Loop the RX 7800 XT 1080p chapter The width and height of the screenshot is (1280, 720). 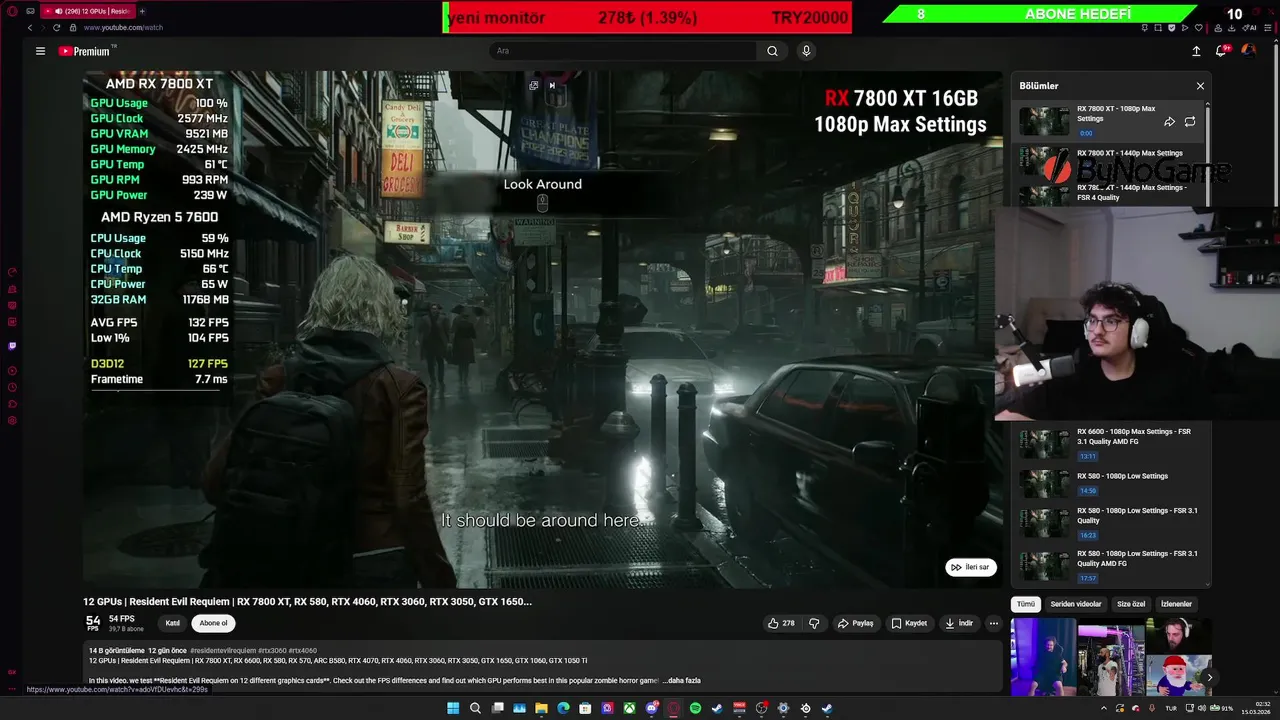point(1190,122)
